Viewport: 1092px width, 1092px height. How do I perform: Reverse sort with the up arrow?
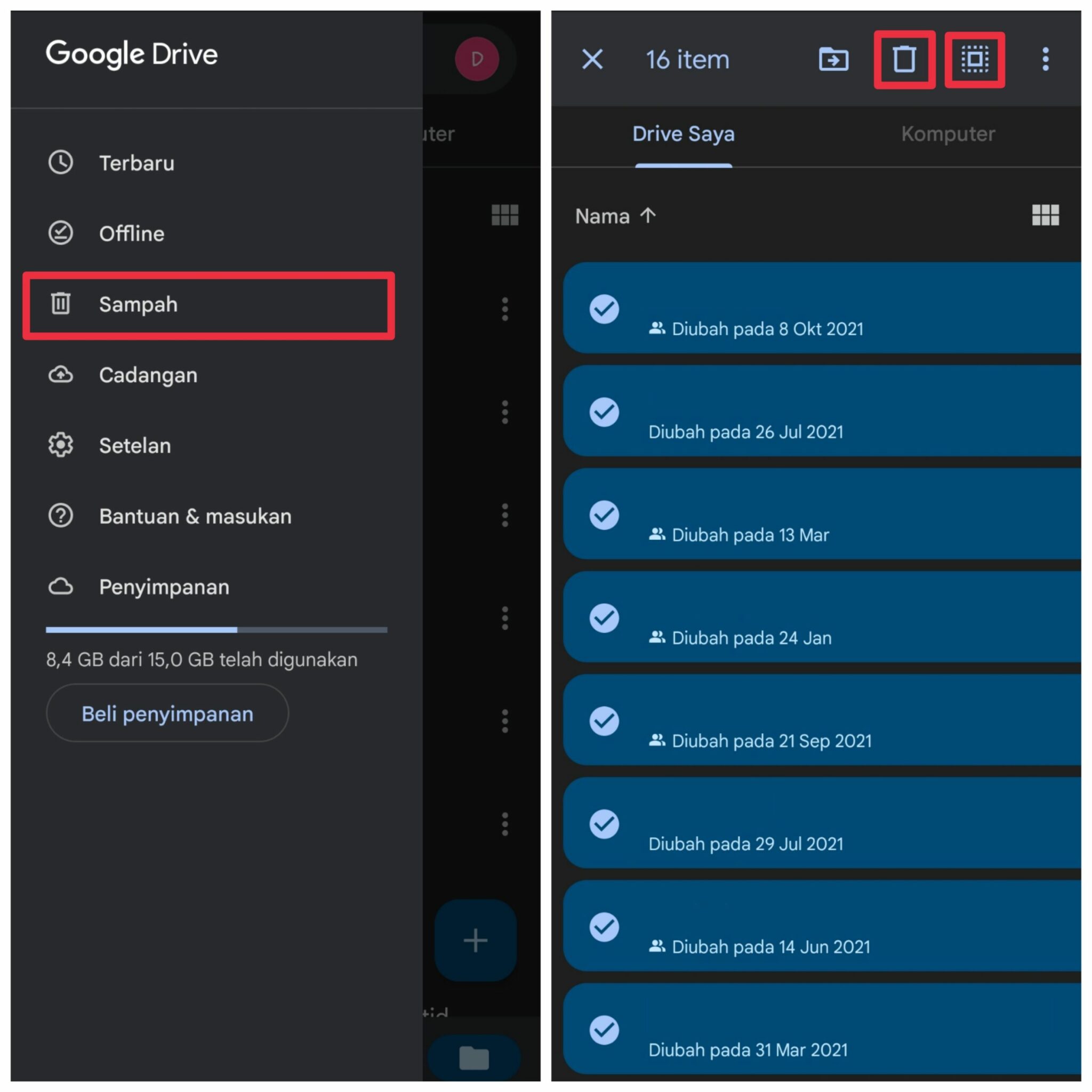648,215
